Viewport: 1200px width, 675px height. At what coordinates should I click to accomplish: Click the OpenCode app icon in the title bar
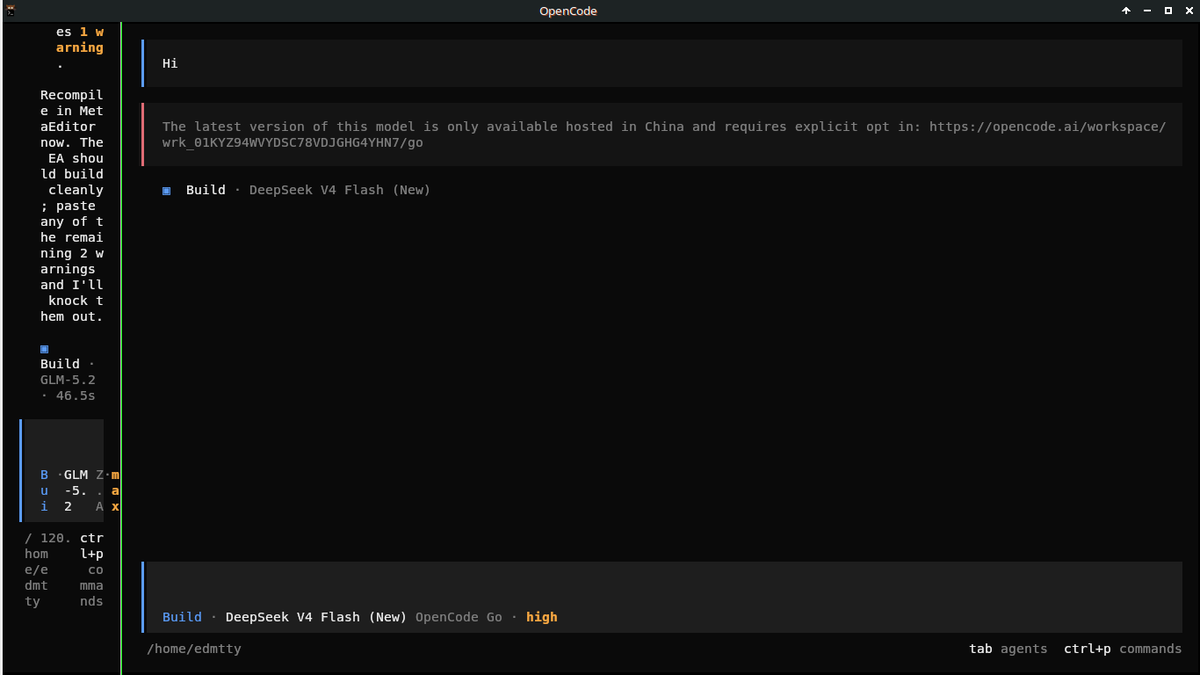click(x=10, y=10)
